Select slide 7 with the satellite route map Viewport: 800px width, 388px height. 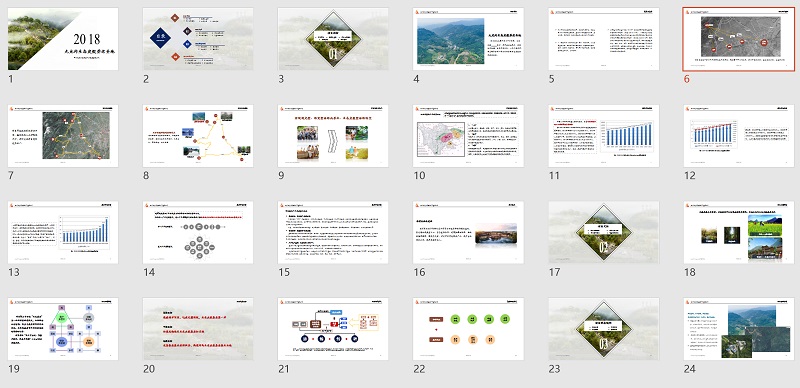63,136
